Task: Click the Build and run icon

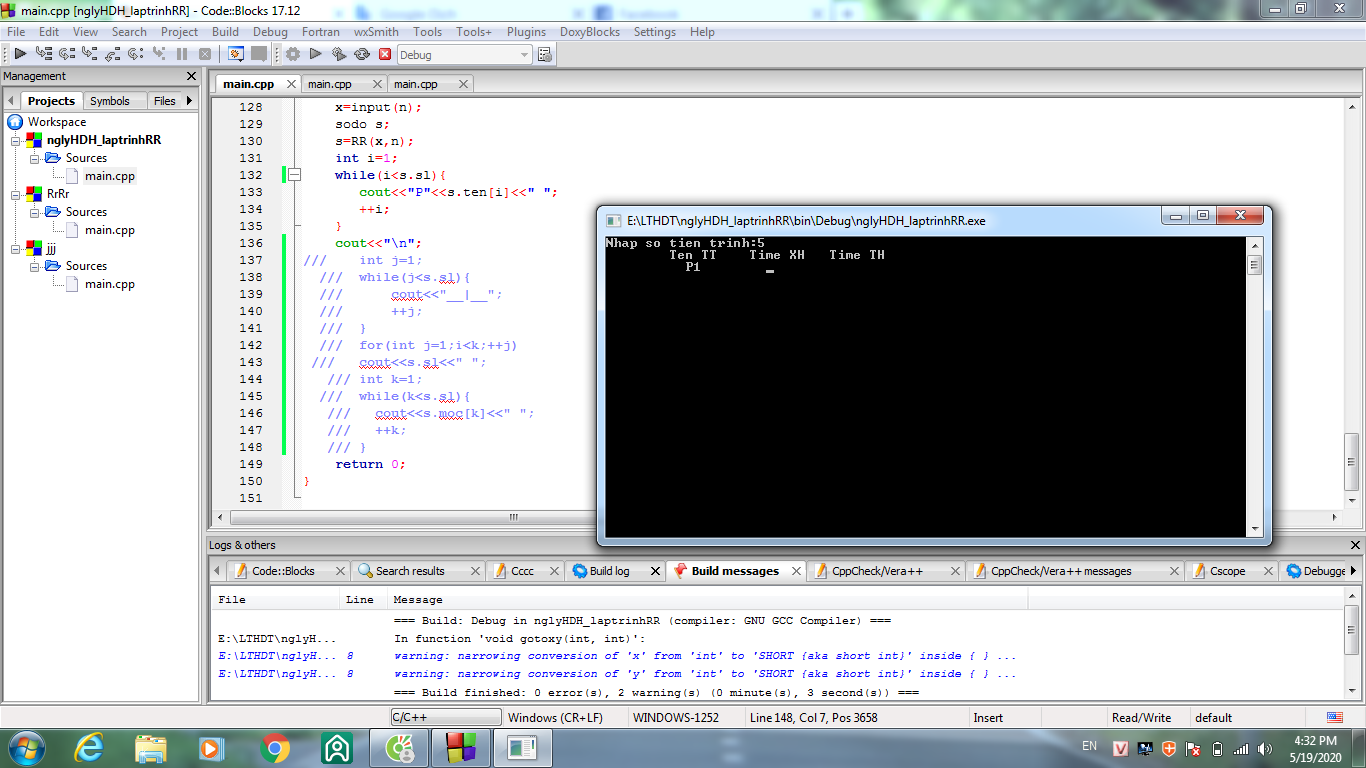Action: (339, 54)
